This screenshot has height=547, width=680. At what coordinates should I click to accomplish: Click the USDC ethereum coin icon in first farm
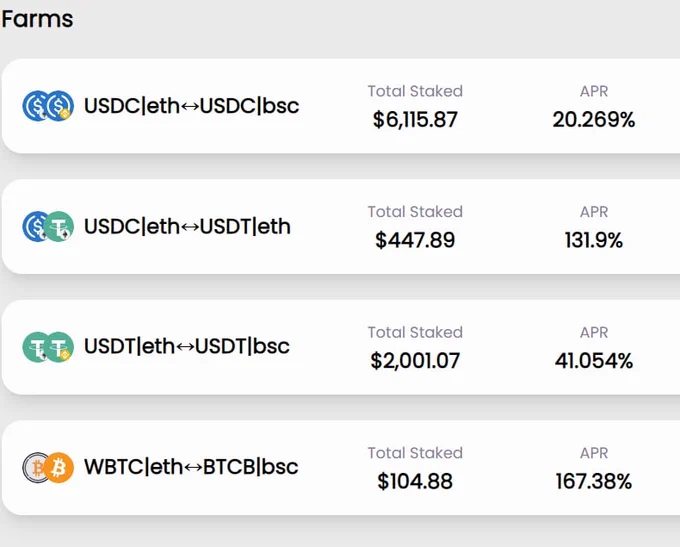click(x=36, y=106)
